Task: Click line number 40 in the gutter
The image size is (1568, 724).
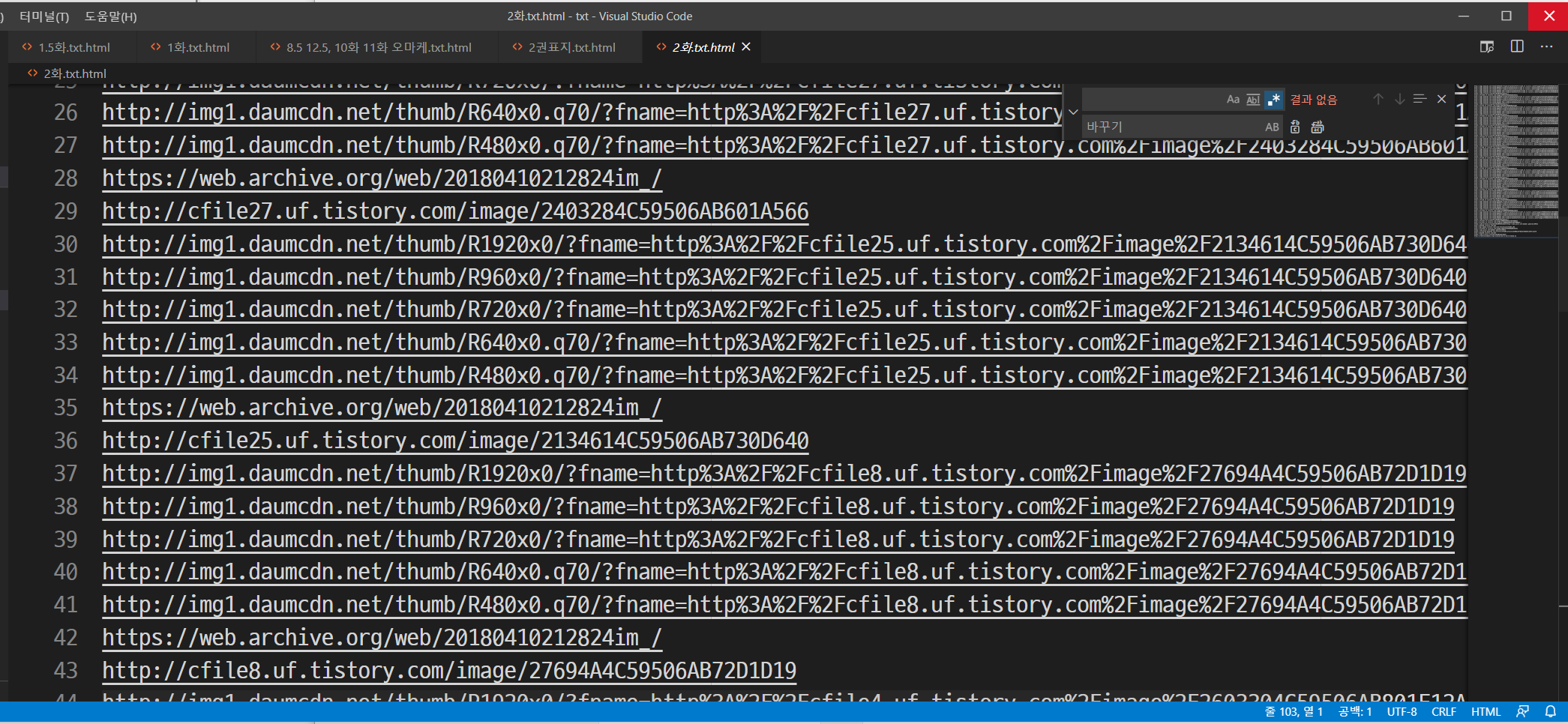Action: [66, 572]
